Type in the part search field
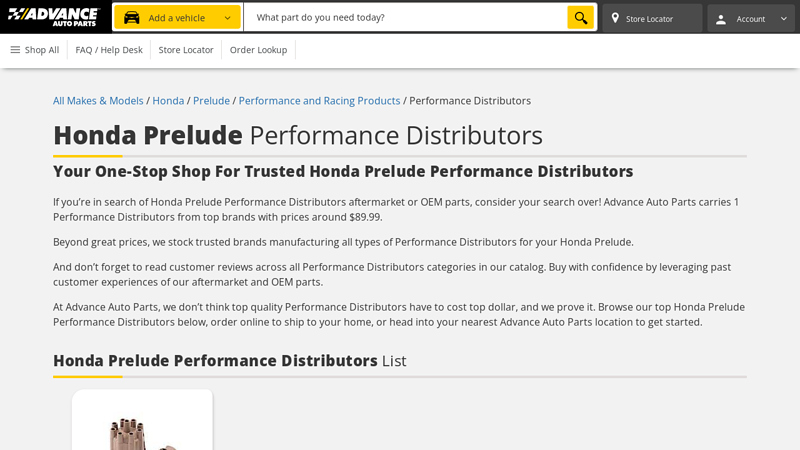Screen dimensions: 800x450 pyautogui.click(x=405, y=18)
